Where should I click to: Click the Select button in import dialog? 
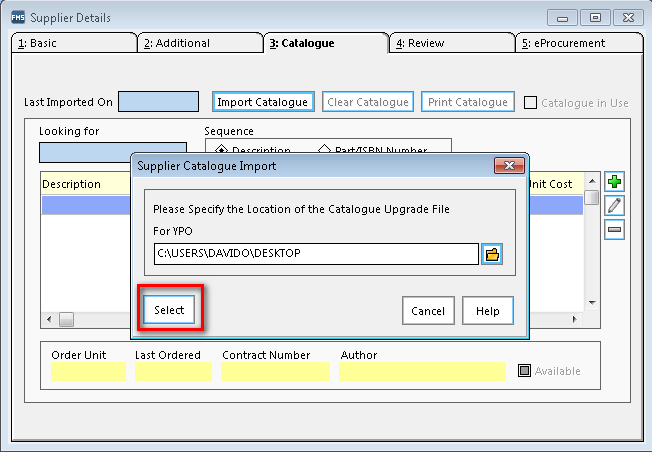169,310
